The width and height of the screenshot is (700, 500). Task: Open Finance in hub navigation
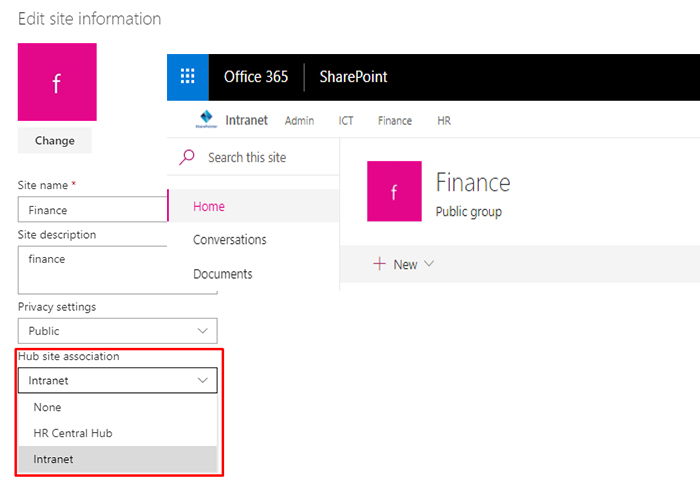pos(395,121)
